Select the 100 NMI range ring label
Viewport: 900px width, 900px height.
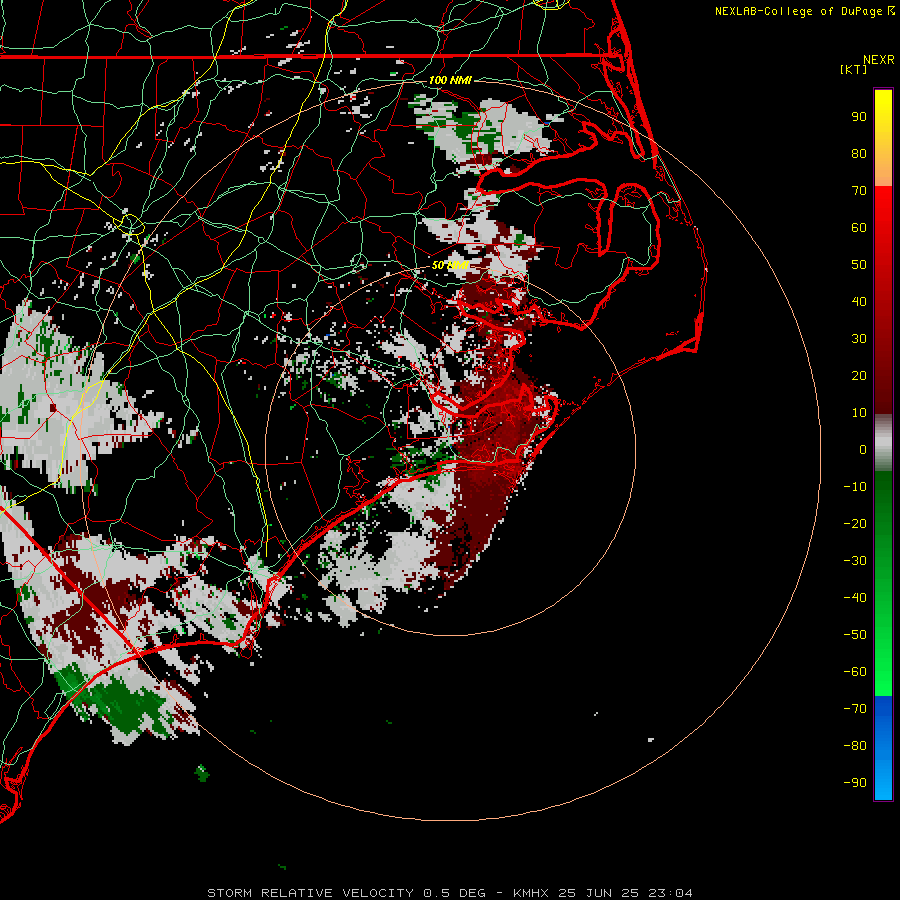[450, 80]
